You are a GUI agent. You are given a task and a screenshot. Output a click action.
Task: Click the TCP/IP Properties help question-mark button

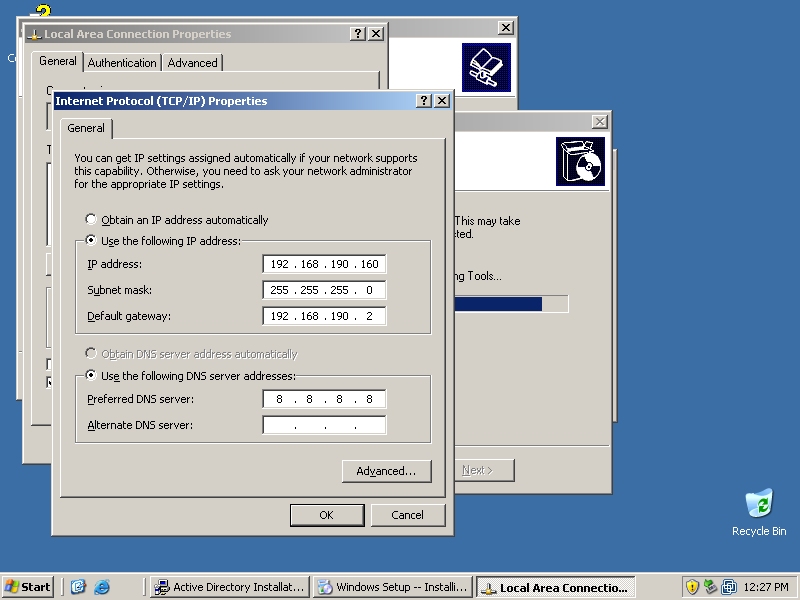click(423, 101)
